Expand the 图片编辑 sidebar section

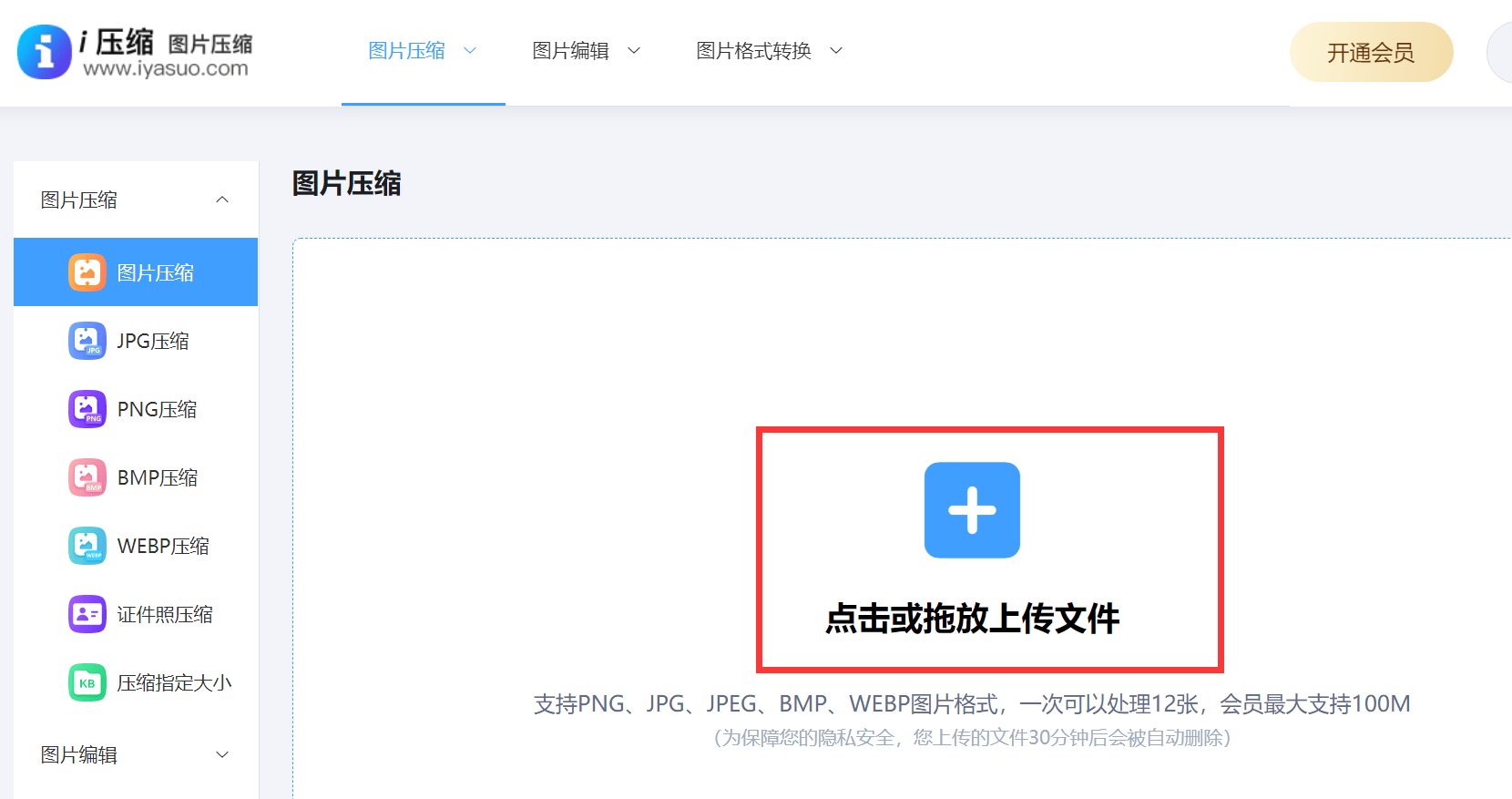click(x=222, y=754)
